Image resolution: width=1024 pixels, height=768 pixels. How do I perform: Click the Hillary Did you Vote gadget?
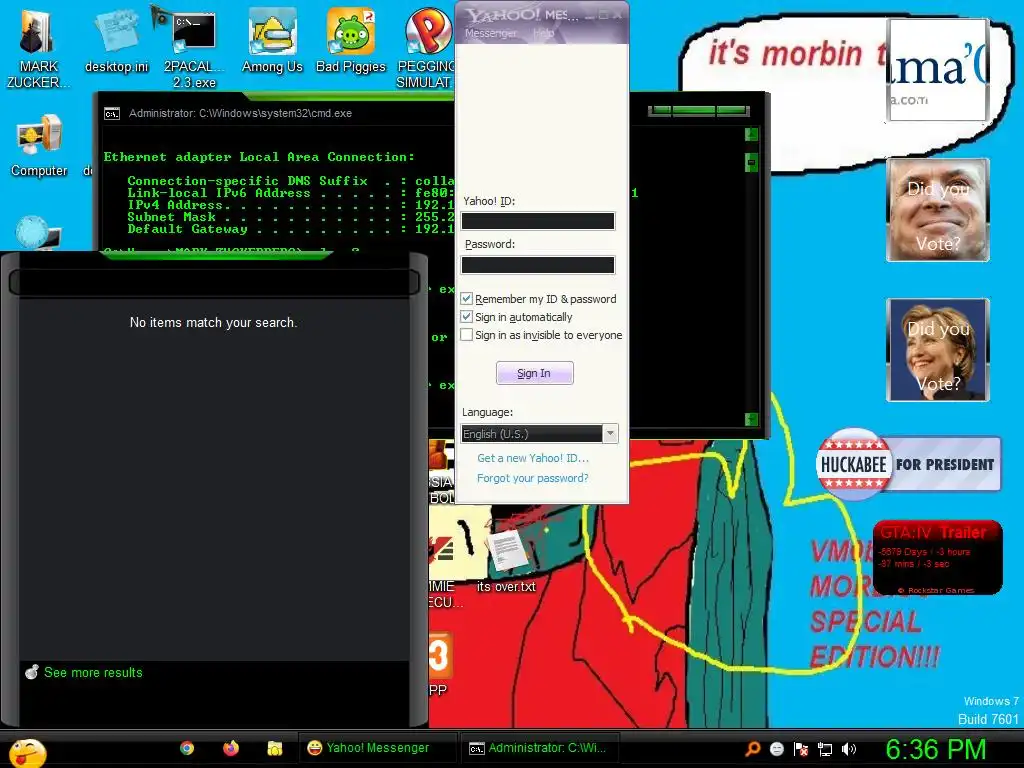[938, 350]
